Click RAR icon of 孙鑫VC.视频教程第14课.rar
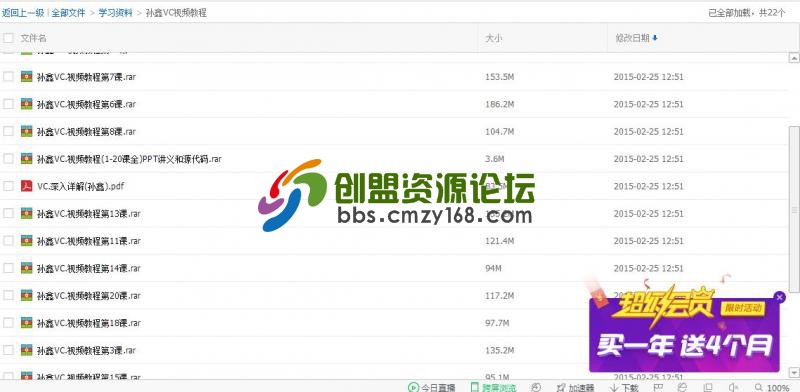The image size is (800, 392). pos(27,268)
